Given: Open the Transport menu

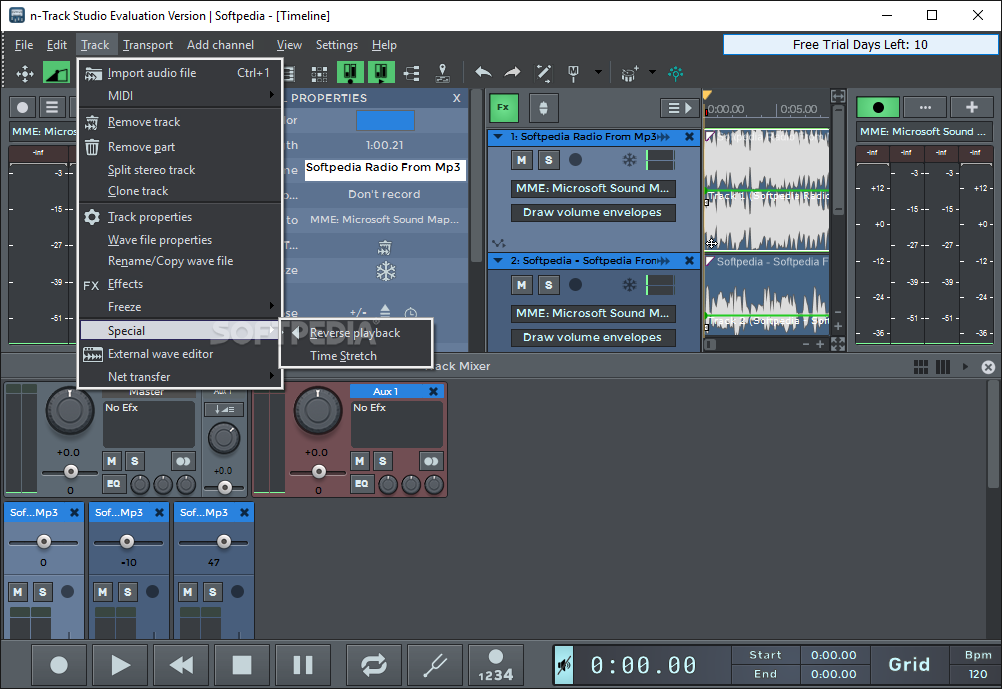Looking at the screenshot, I should (x=148, y=45).
